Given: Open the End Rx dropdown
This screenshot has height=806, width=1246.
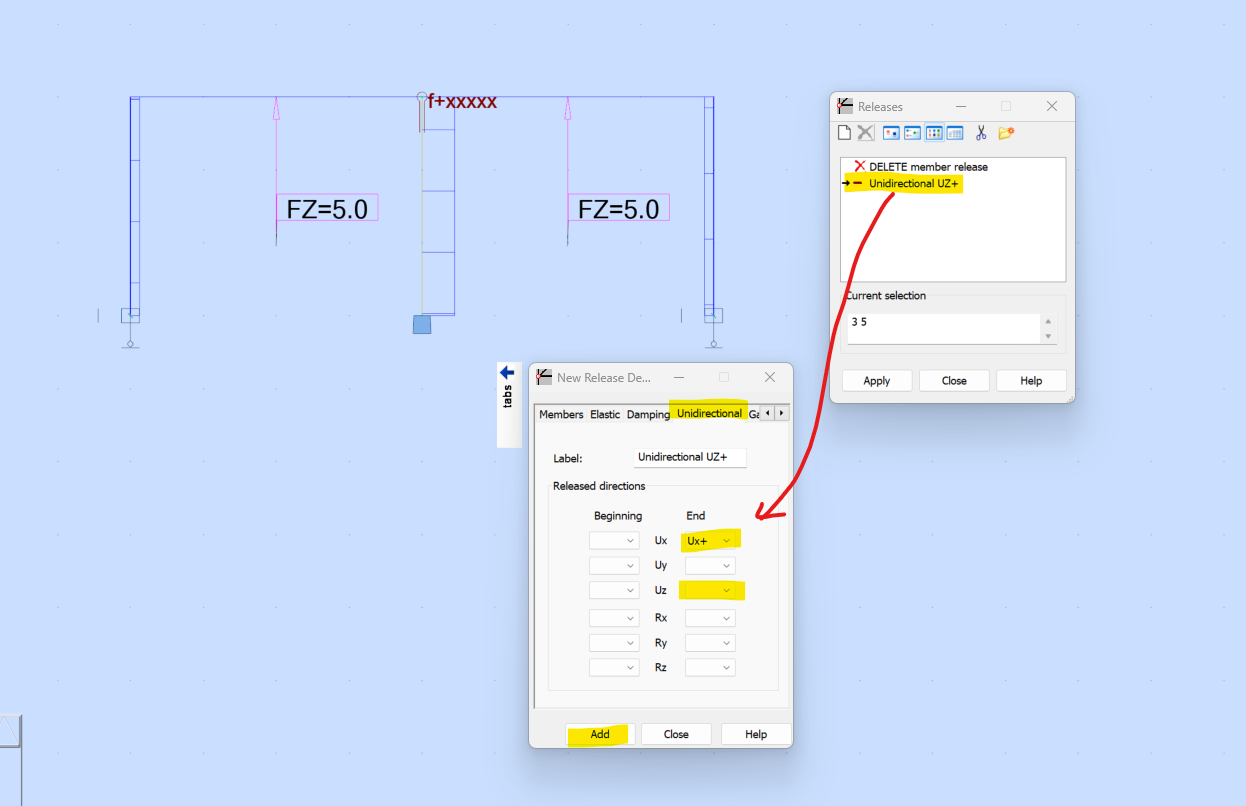Looking at the screenshot, I should [710, 617].
